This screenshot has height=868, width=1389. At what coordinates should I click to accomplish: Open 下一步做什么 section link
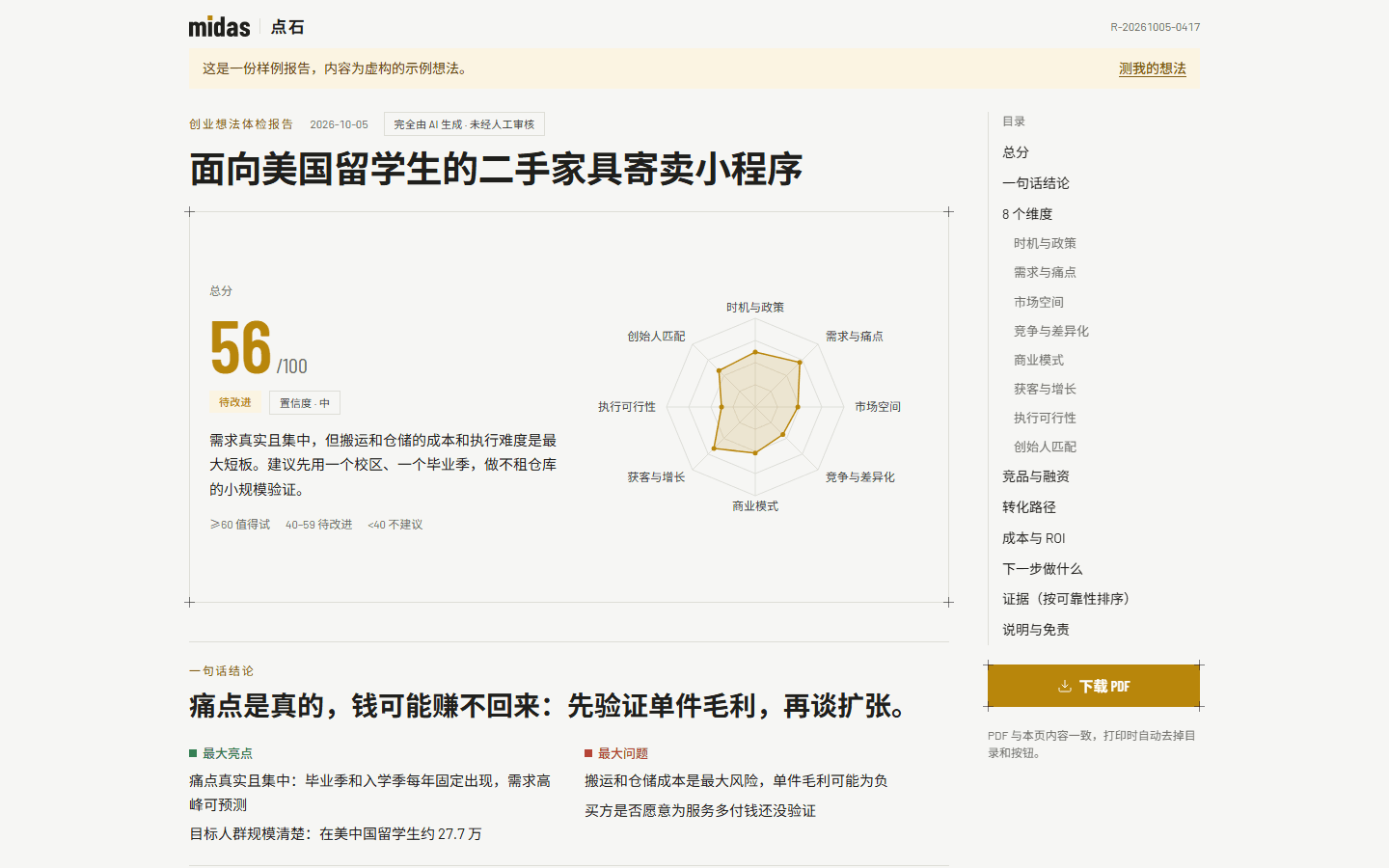[1043, 569]
